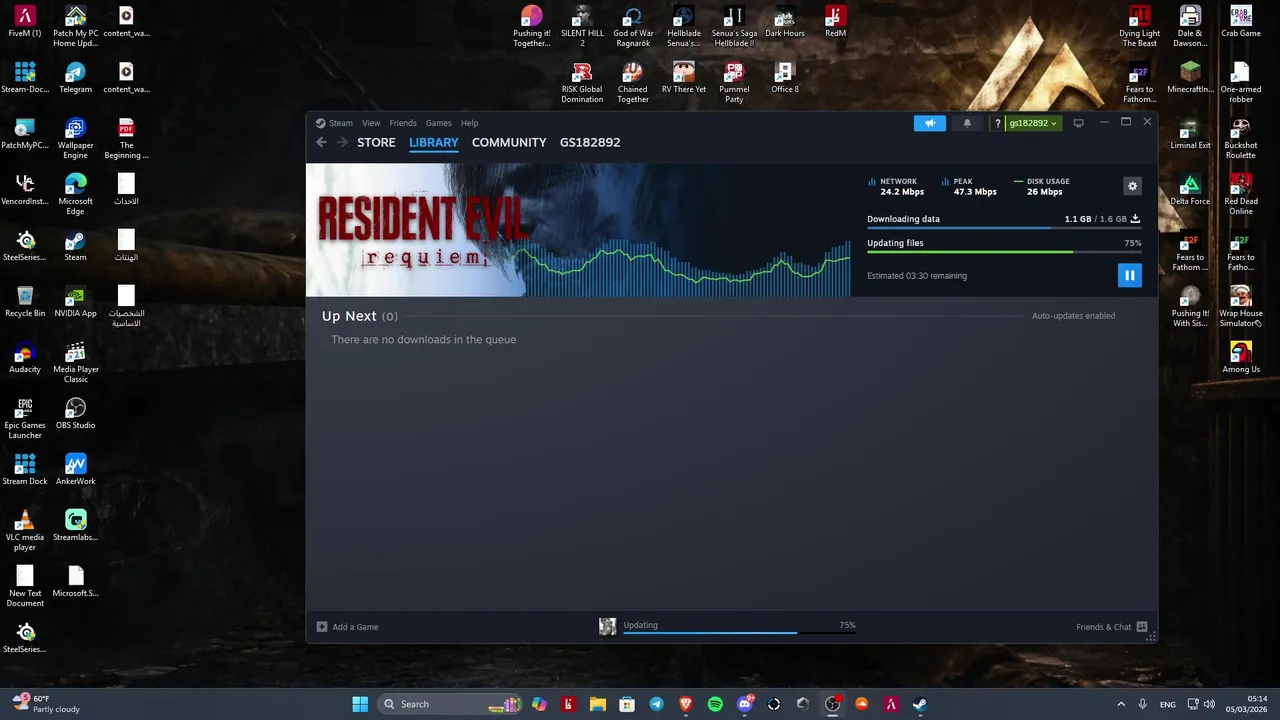Open Brave browser from the taskbar
This screenshot has width=1280, height=720.
pos(686,704)
